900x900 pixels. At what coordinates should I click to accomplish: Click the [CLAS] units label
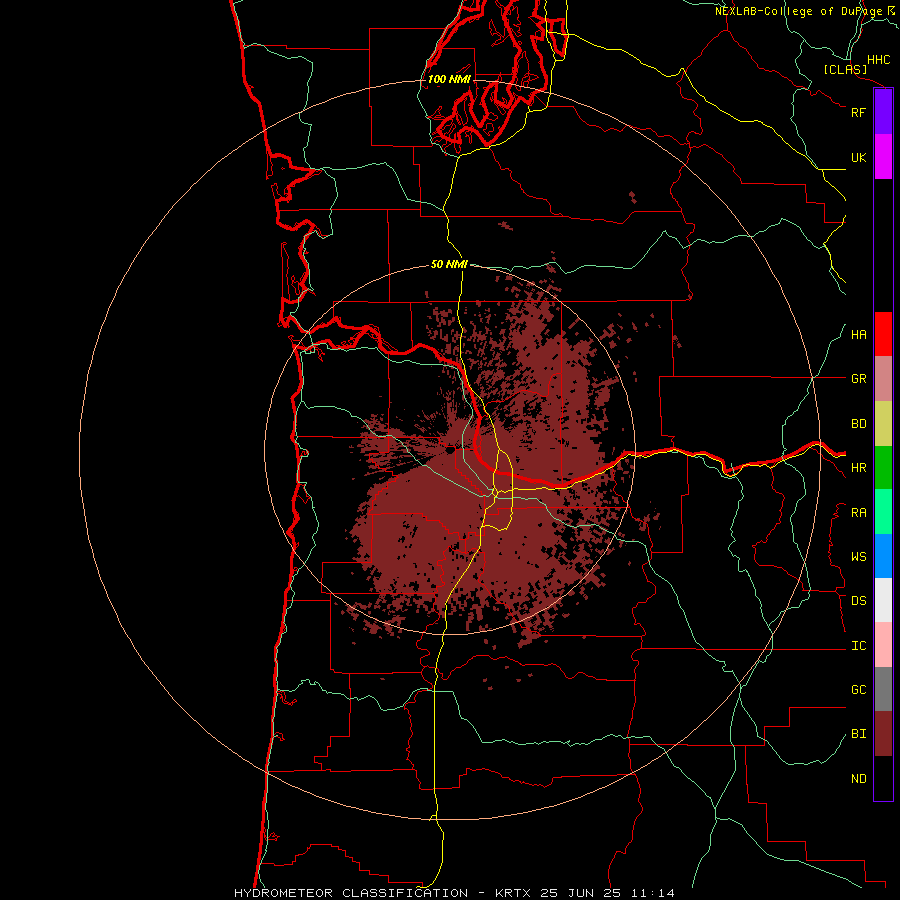[845, 70]
